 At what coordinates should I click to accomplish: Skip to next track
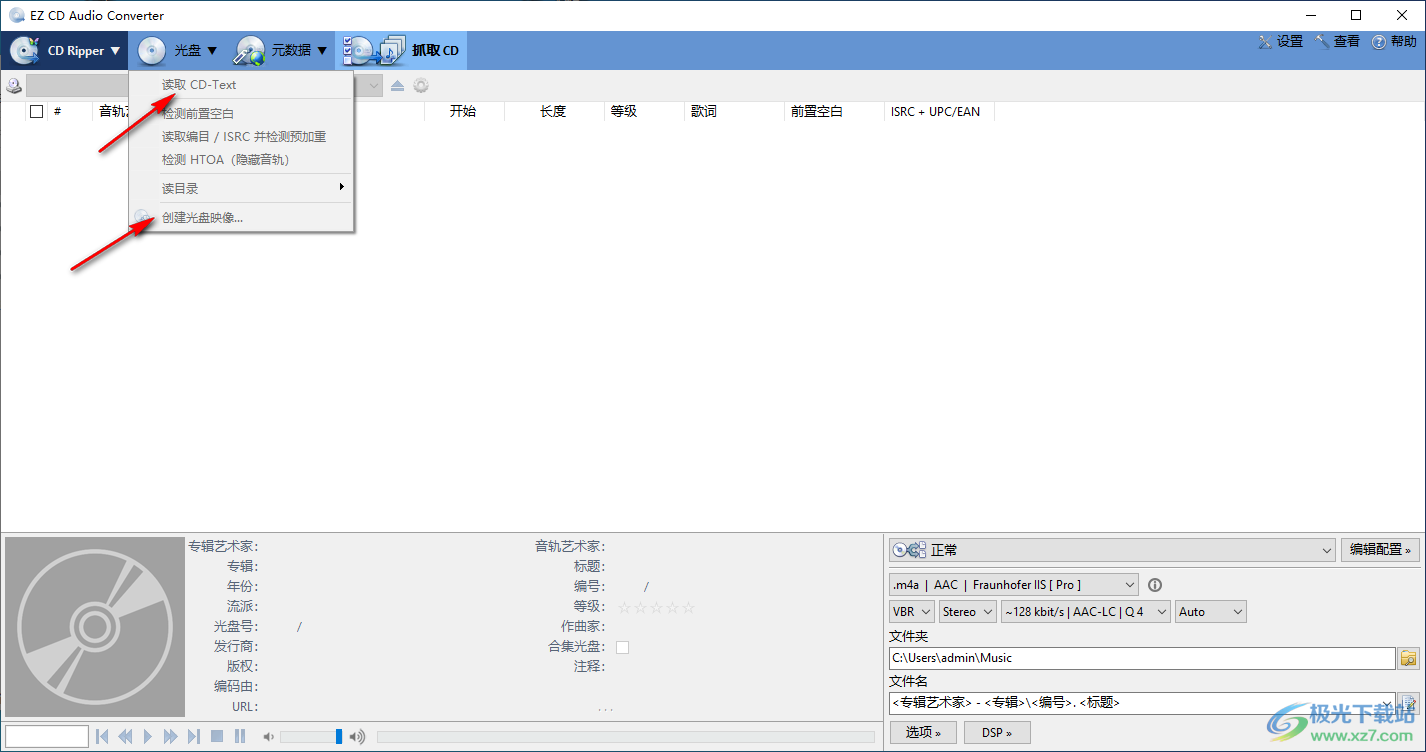(x=194, y=737)
